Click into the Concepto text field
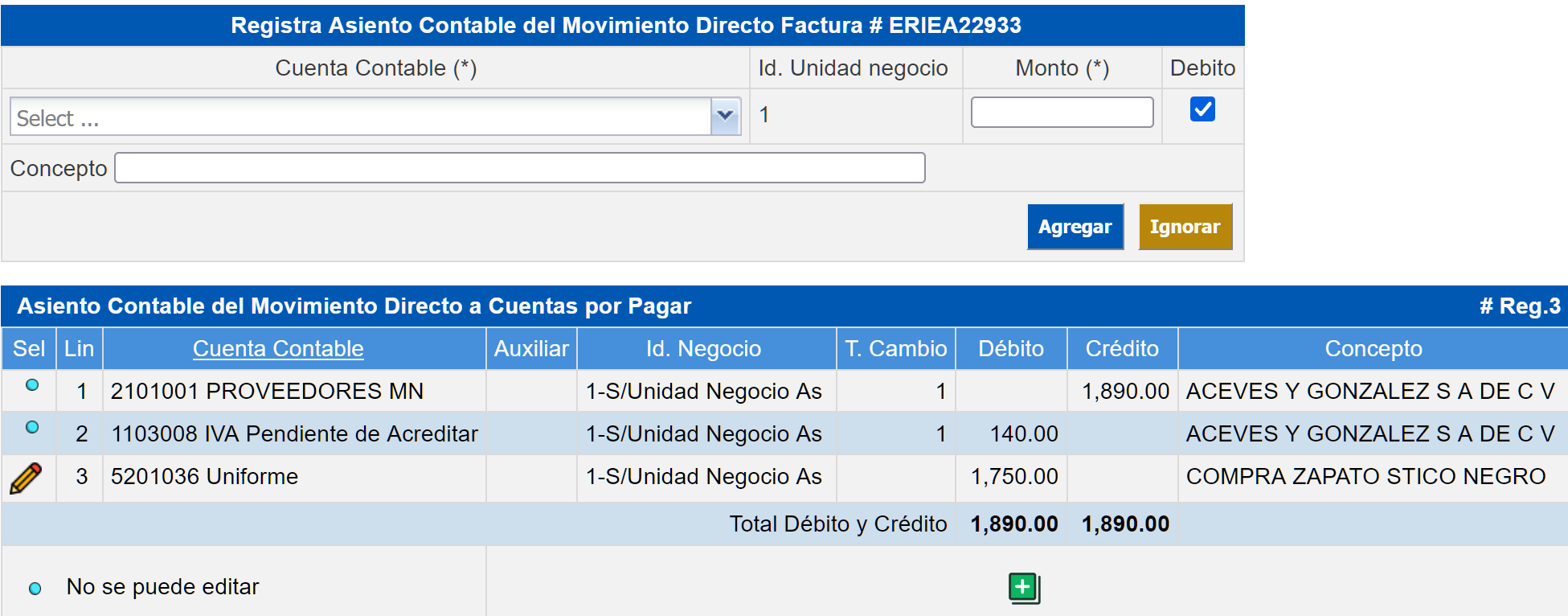Viewport: 1568px width, 616px height. click(x=519, y=168)
